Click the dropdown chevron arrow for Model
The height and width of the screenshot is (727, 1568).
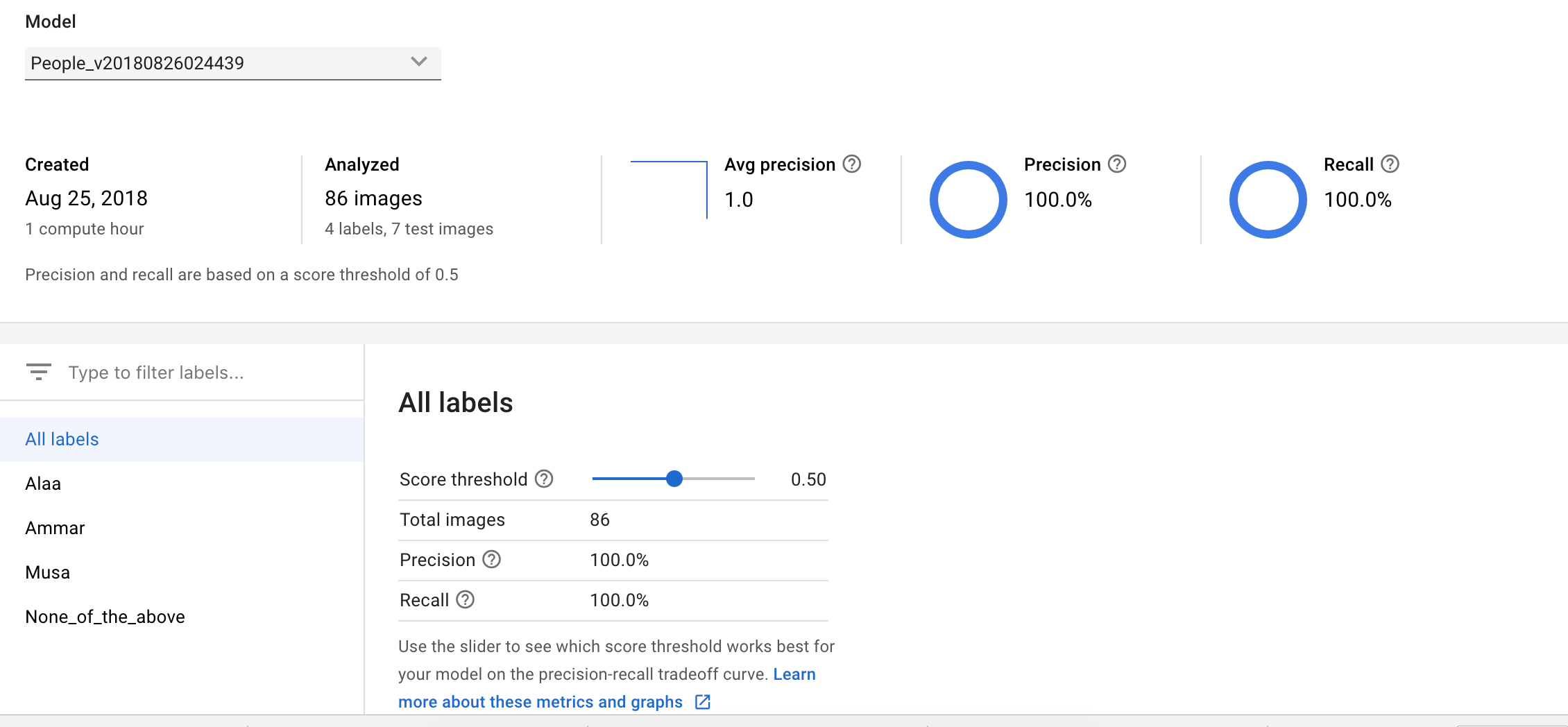coord(418,62)
